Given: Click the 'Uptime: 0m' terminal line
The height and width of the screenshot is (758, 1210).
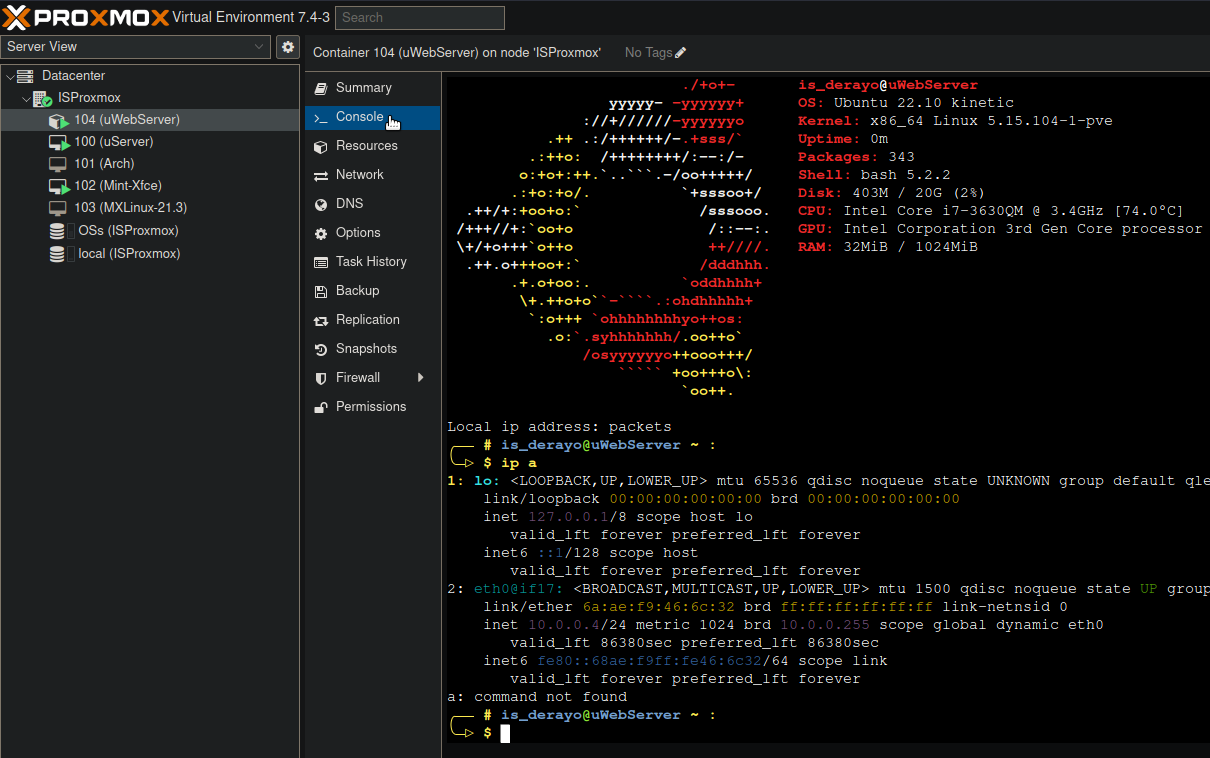Looking at the screenshot, I should (x=843, y=139).
